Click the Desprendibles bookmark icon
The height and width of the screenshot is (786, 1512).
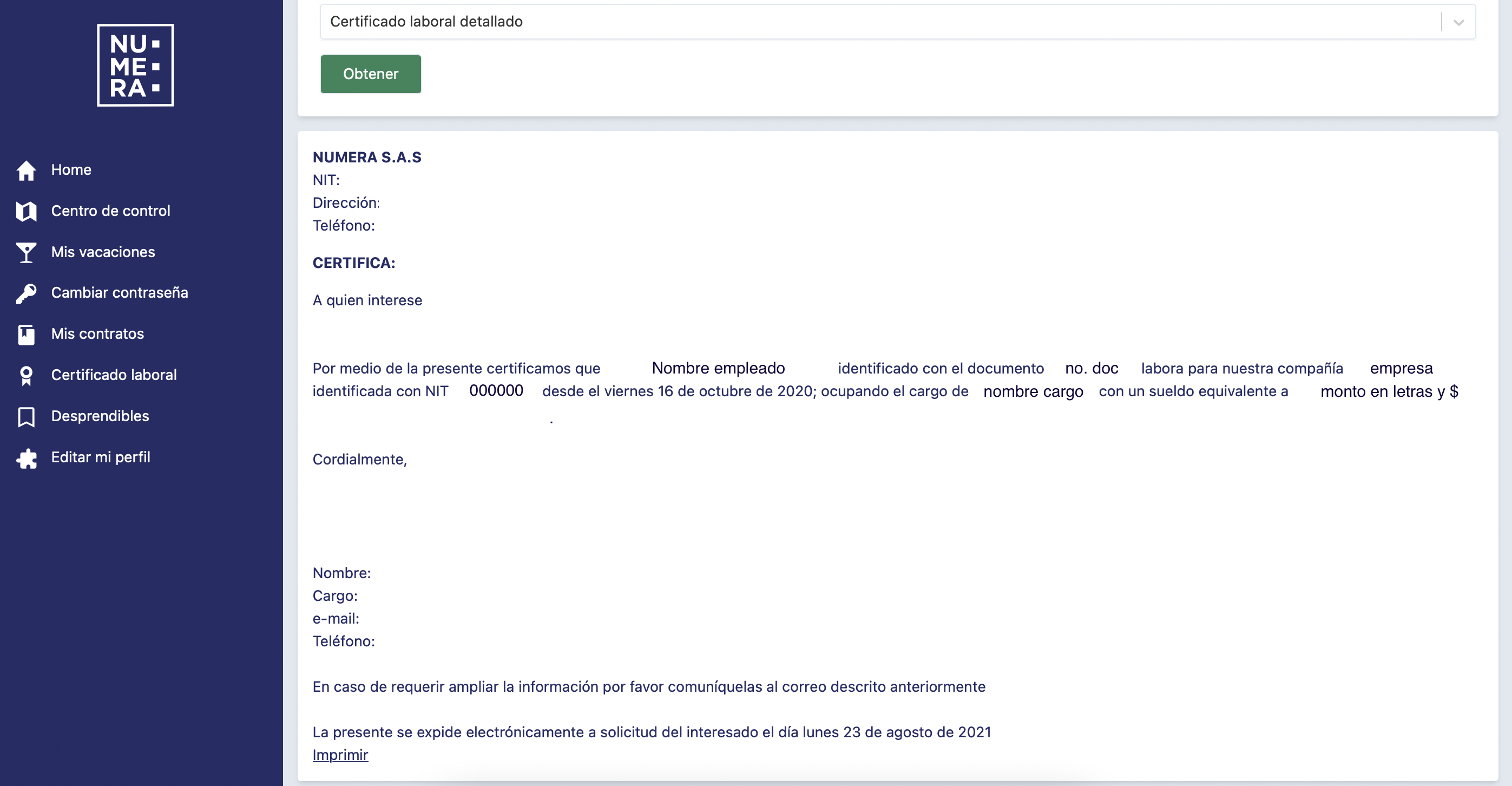27,417
